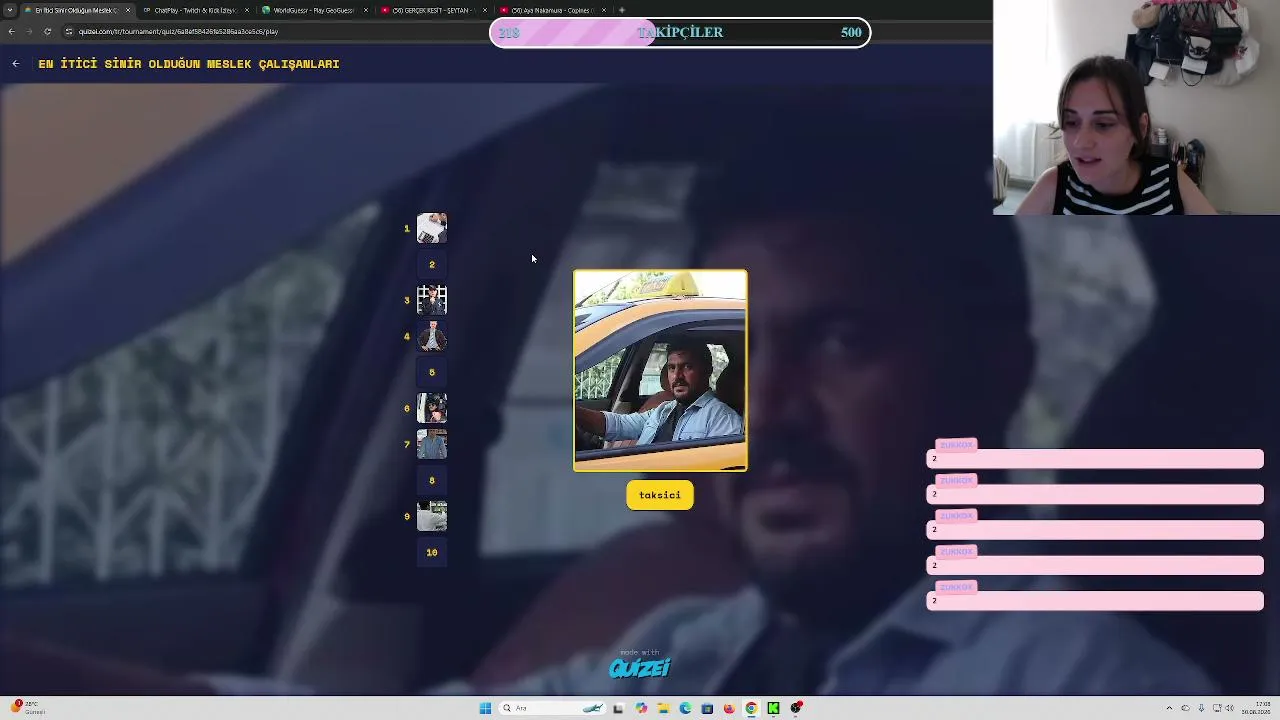Launch Copilot from the taskbar

pos(641,708)
